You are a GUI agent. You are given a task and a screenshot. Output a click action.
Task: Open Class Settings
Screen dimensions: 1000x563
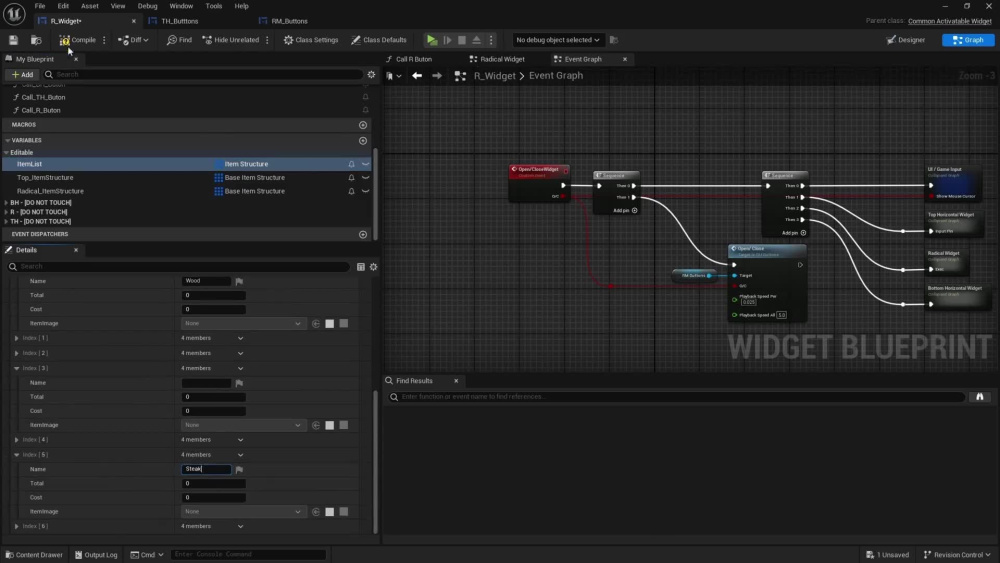click(x=311, y=40)
